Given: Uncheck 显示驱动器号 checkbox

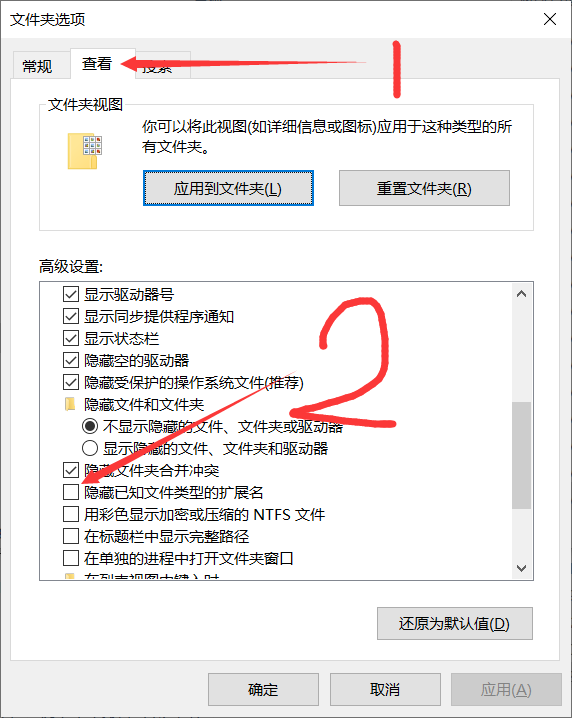Looking at the screenshot, I should (x=71, y=294).
